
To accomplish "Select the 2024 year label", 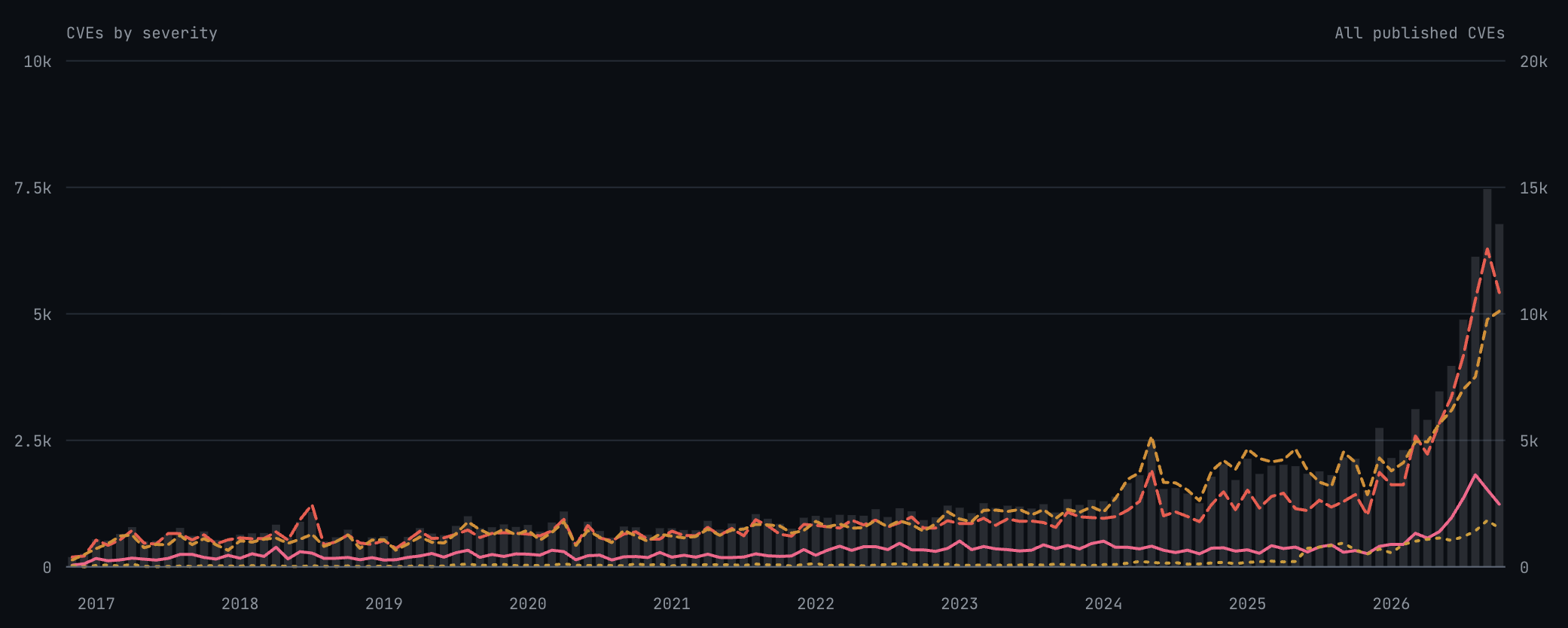I will (1103, 603).
